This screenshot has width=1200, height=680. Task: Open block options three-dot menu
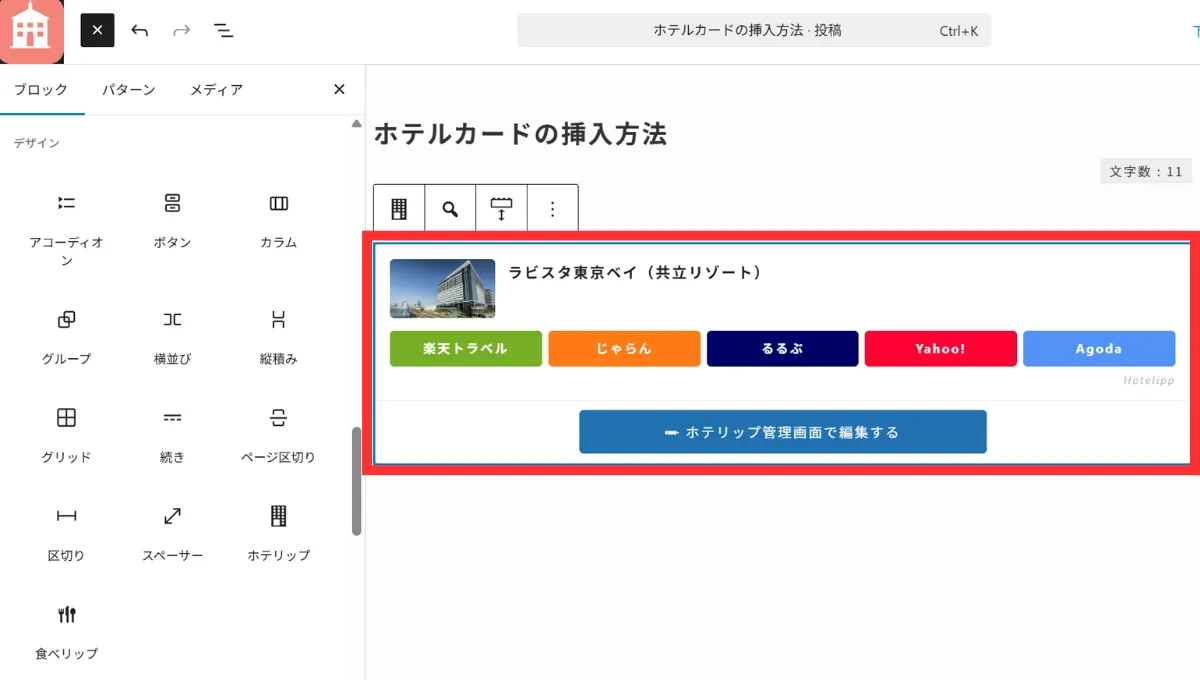click(x=552, y=209)
